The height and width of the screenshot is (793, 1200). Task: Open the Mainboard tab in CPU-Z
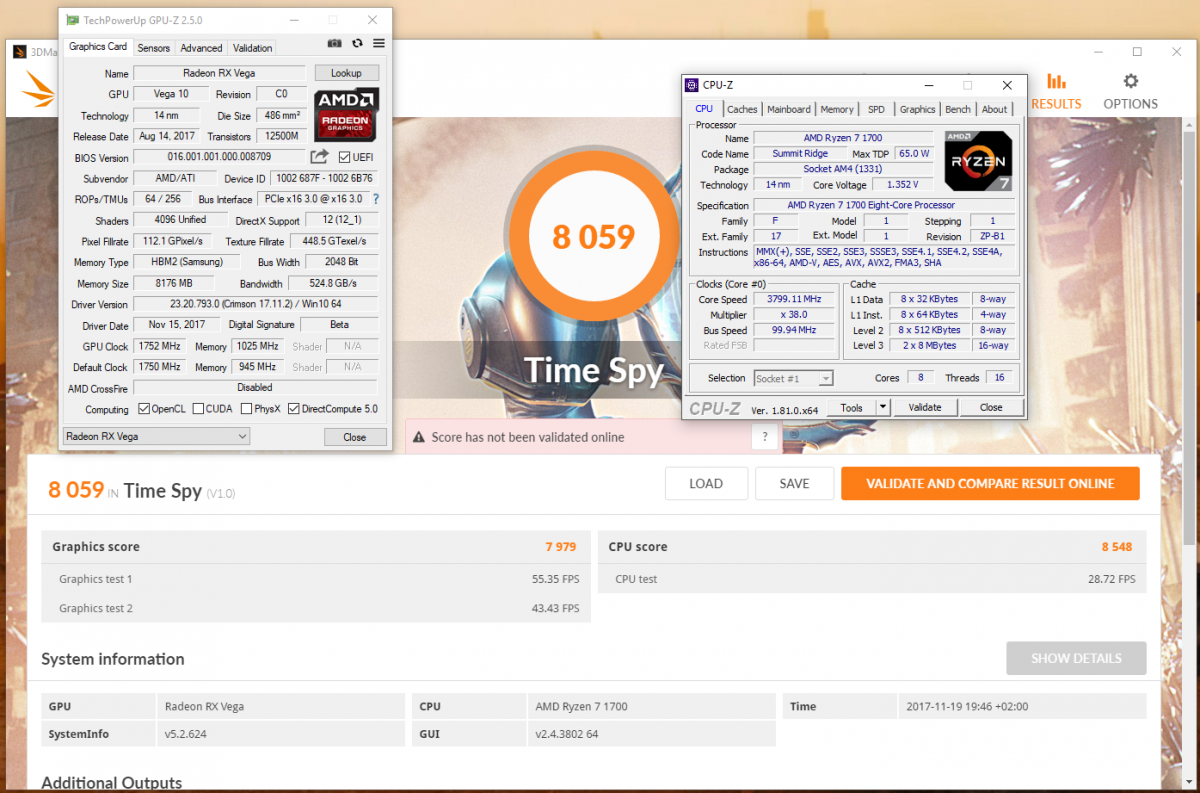(789, 110)
